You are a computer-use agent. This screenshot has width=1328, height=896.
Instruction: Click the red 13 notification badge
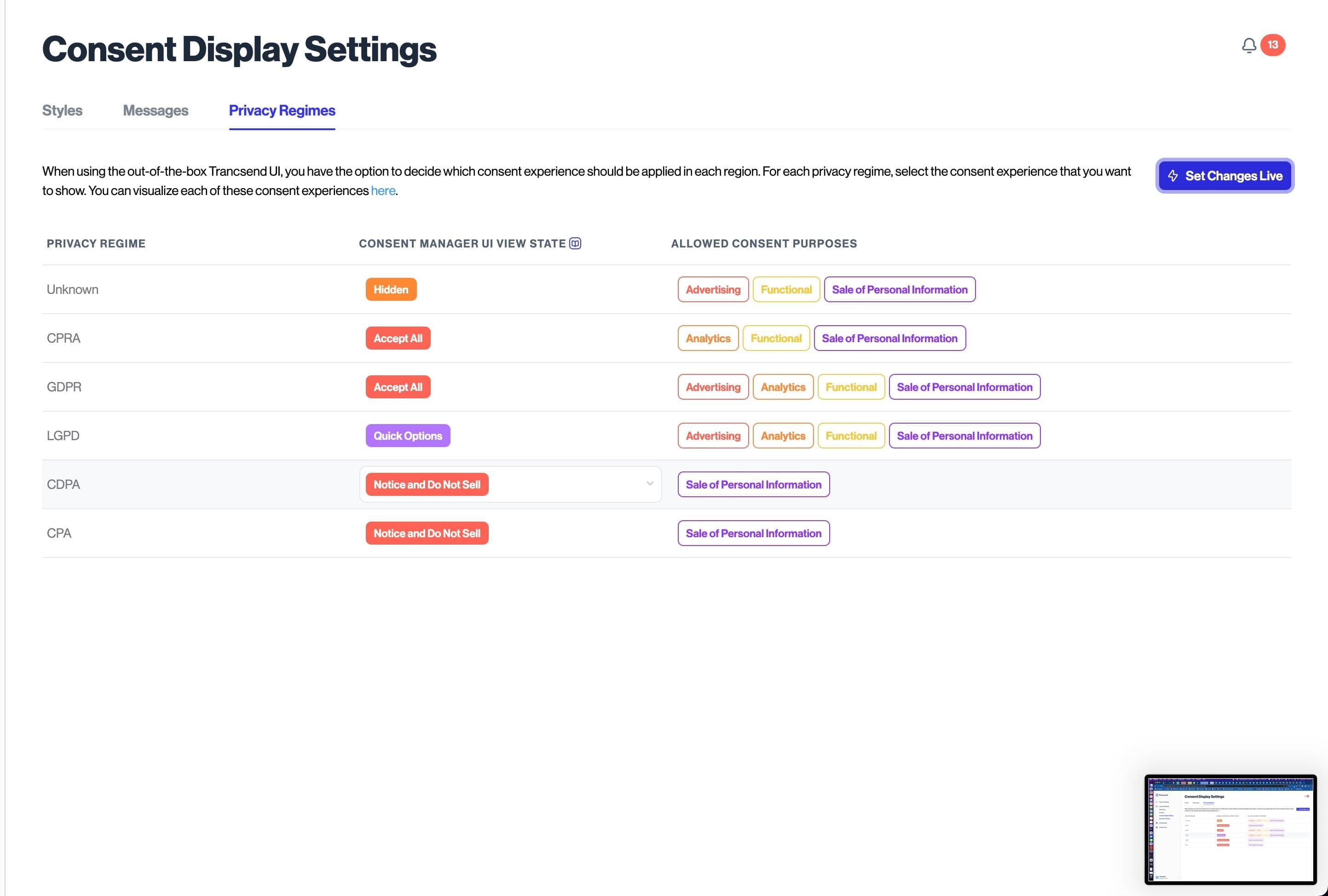(x=1273, y=45)
